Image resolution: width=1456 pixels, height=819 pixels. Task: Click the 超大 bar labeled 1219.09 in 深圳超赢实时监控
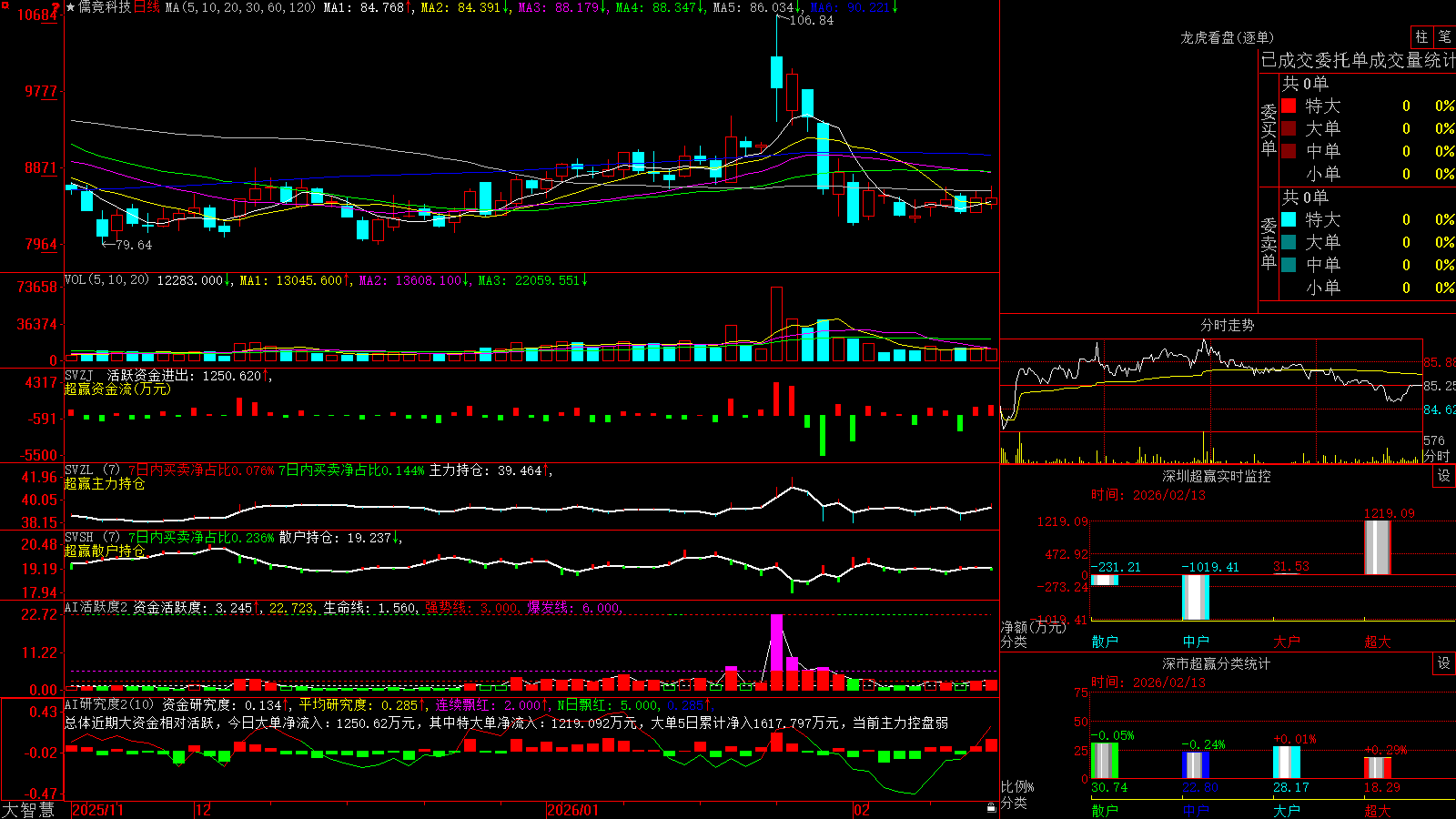pos(1378,547)
